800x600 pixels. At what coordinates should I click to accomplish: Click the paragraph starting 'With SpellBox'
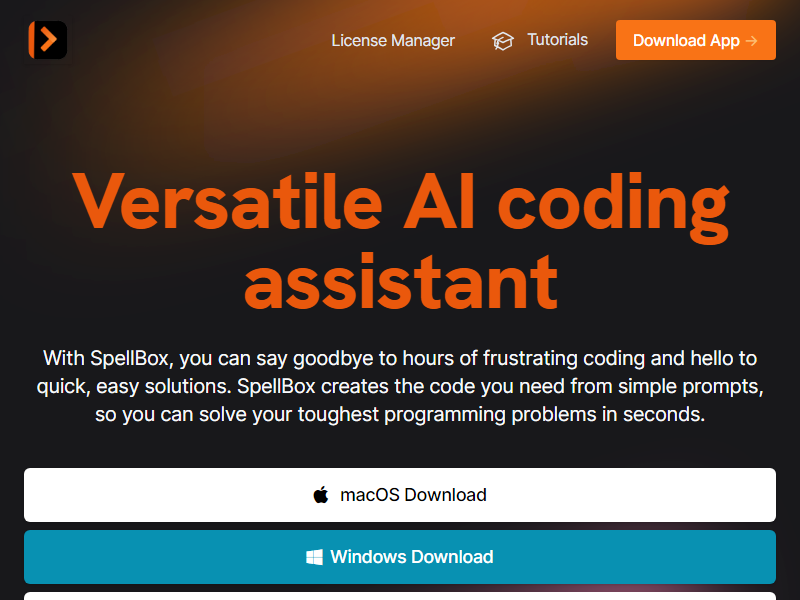click(400, 386)
